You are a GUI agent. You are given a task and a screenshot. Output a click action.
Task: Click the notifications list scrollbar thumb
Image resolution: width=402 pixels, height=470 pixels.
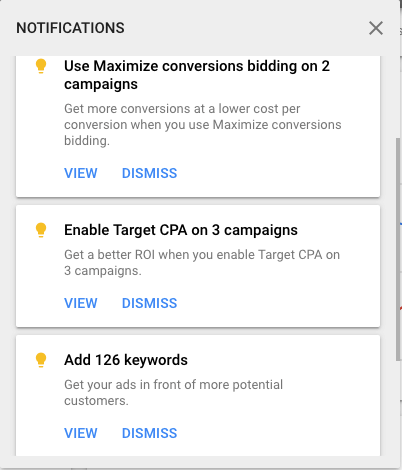click(x=398, y=249)
